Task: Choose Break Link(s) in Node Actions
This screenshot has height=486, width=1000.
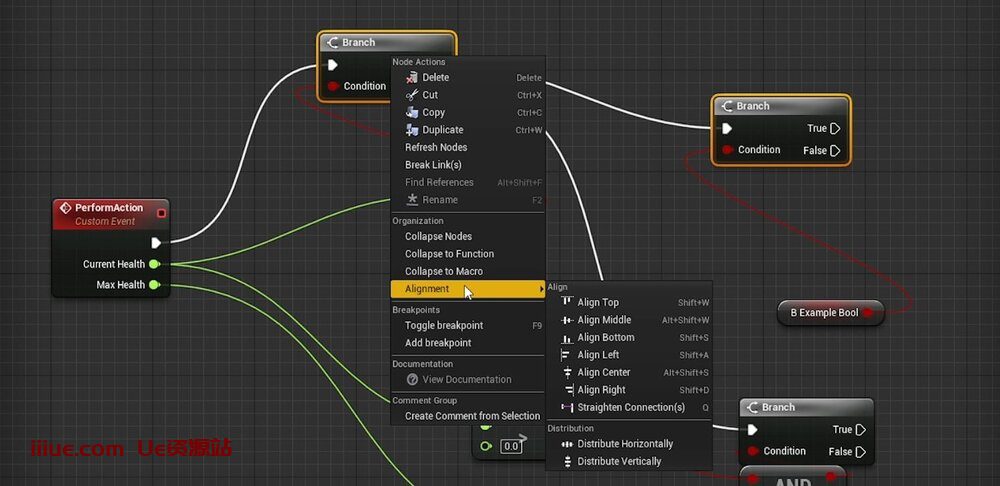Action: point(467,165)
